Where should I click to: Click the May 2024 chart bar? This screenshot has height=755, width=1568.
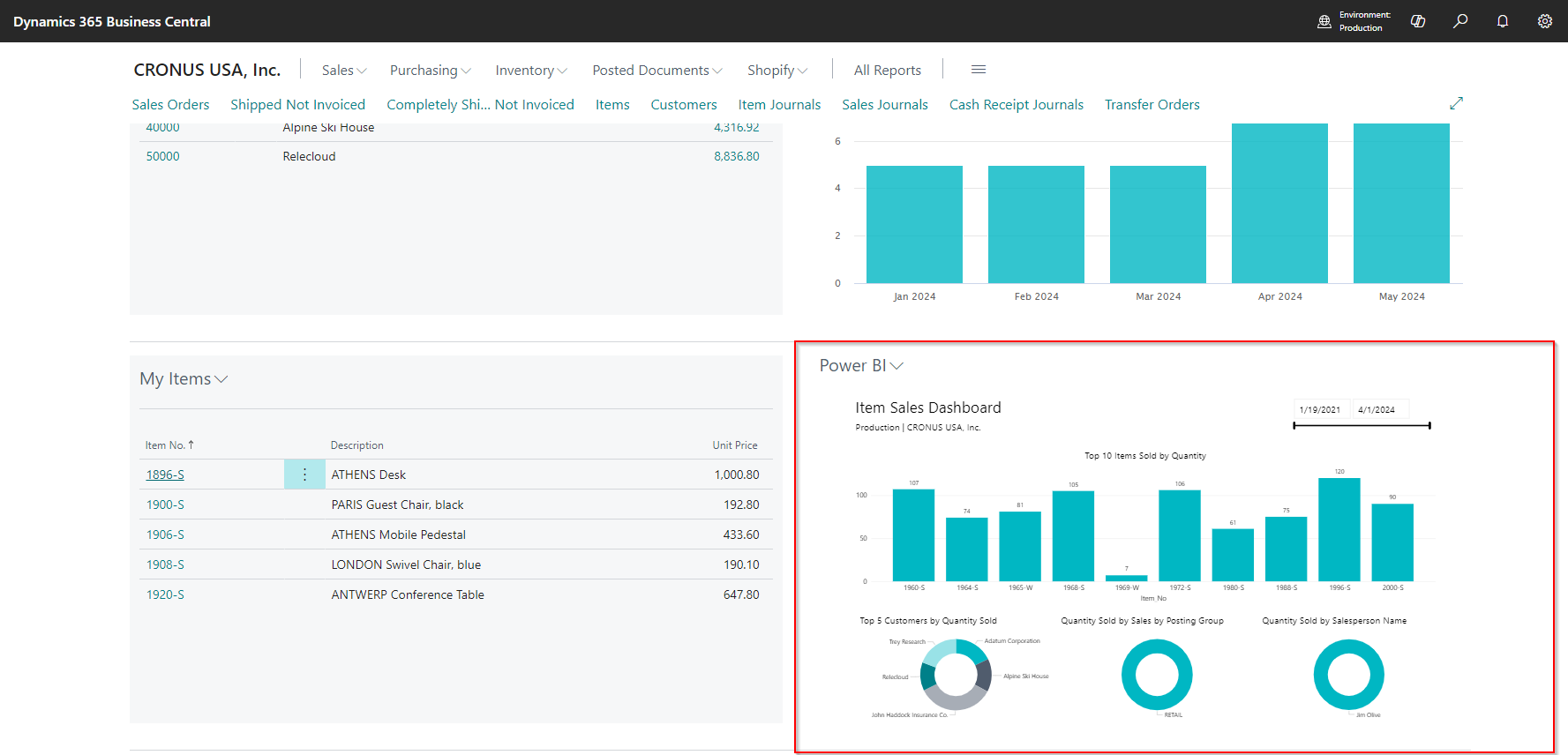pyautogui.click(x=1401, y=203)
